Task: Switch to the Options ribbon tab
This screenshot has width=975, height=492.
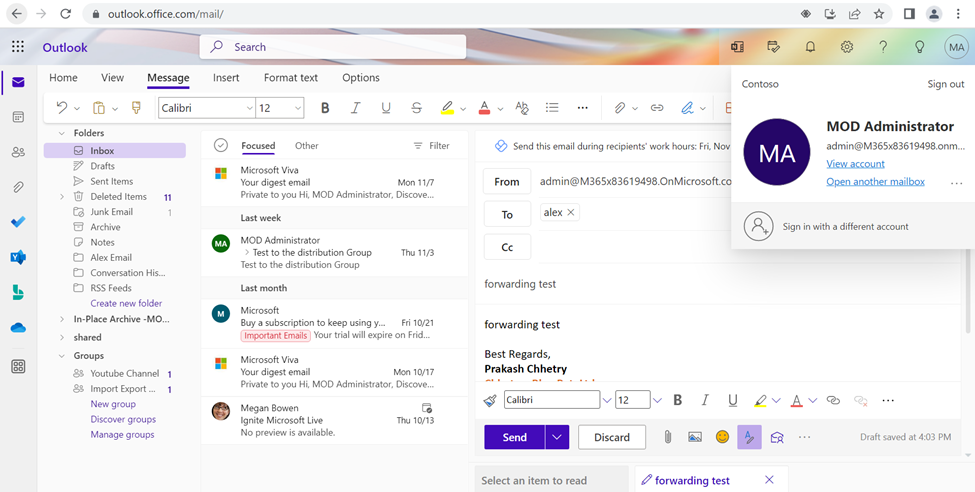Action: tap(361, 78)
